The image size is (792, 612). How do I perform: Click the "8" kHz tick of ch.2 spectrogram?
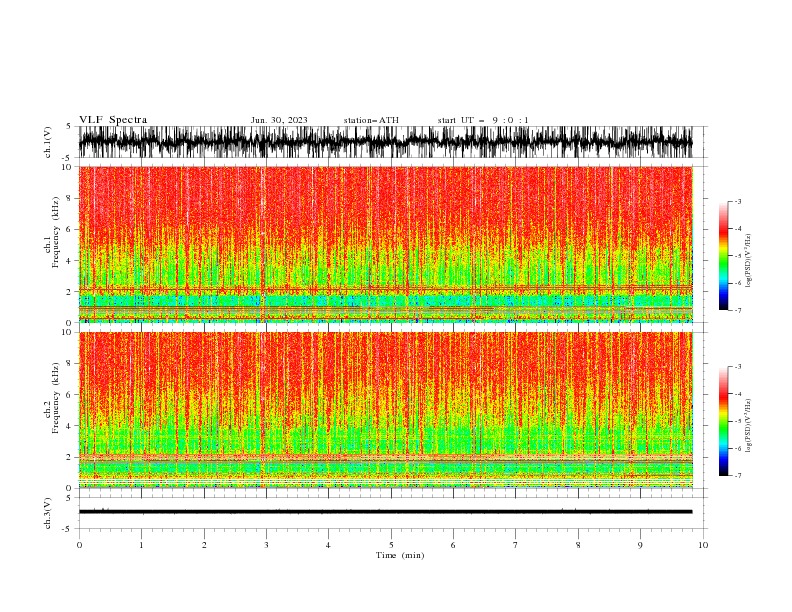69,364
